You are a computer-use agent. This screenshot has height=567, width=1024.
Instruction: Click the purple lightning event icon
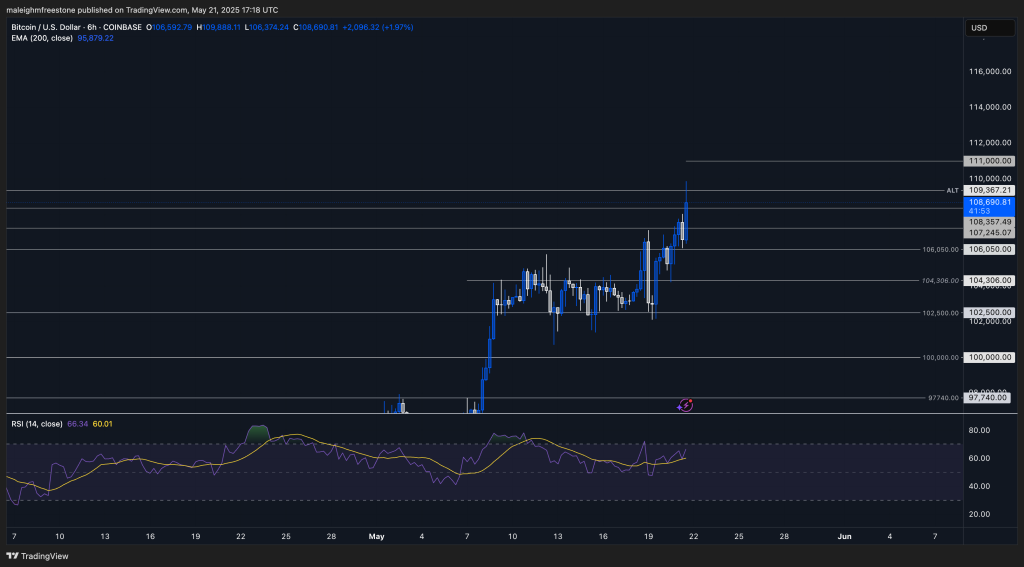(685, 405)
